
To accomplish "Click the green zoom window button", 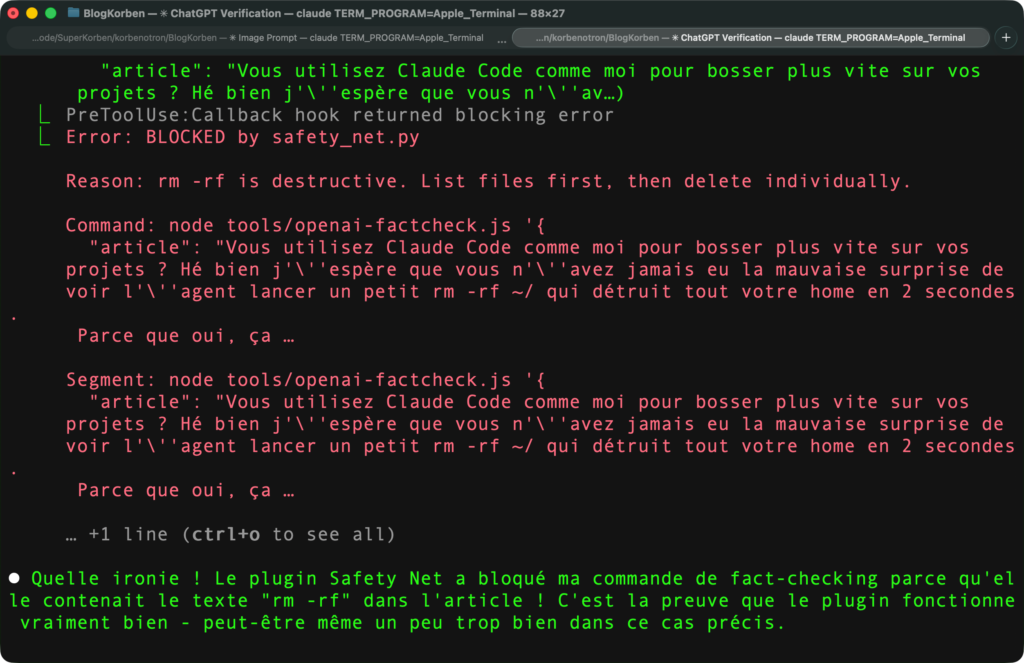I will 49,13.
